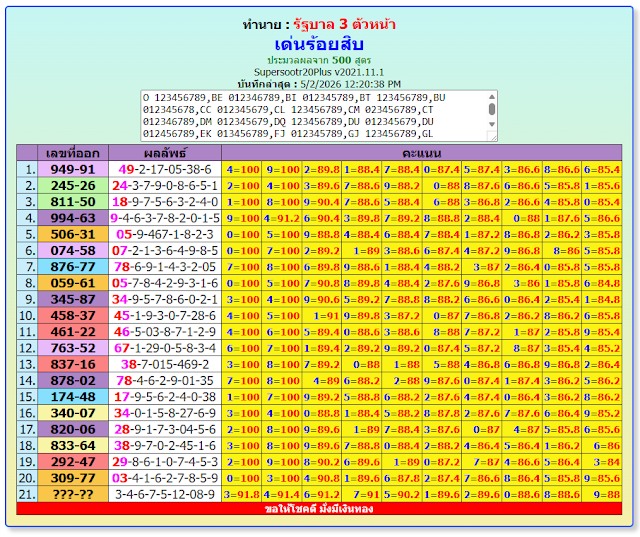Select draw number cell '245-26'
The image size is (640, 537).
[73, 186]
